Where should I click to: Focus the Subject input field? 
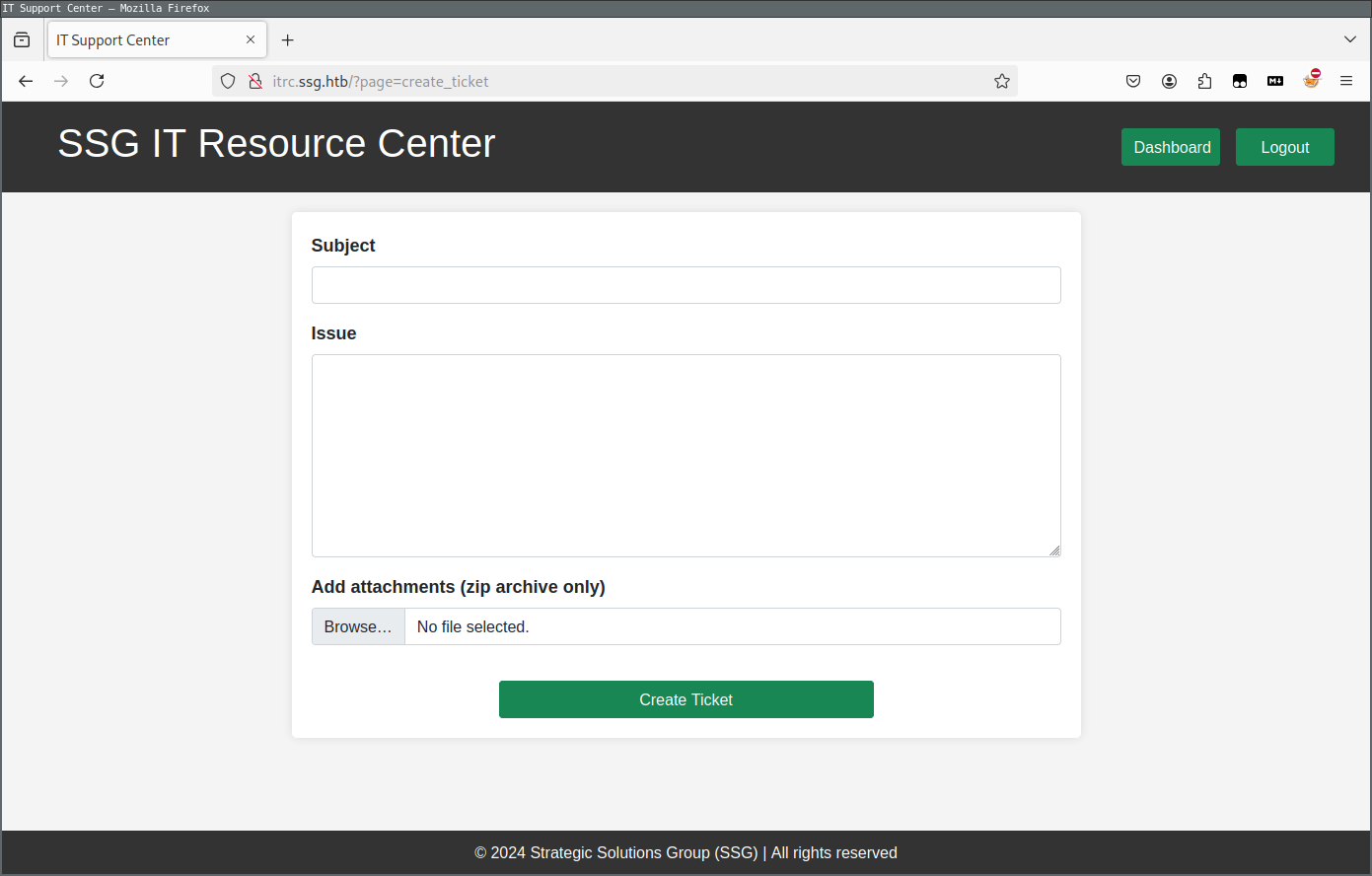point(686,285)
